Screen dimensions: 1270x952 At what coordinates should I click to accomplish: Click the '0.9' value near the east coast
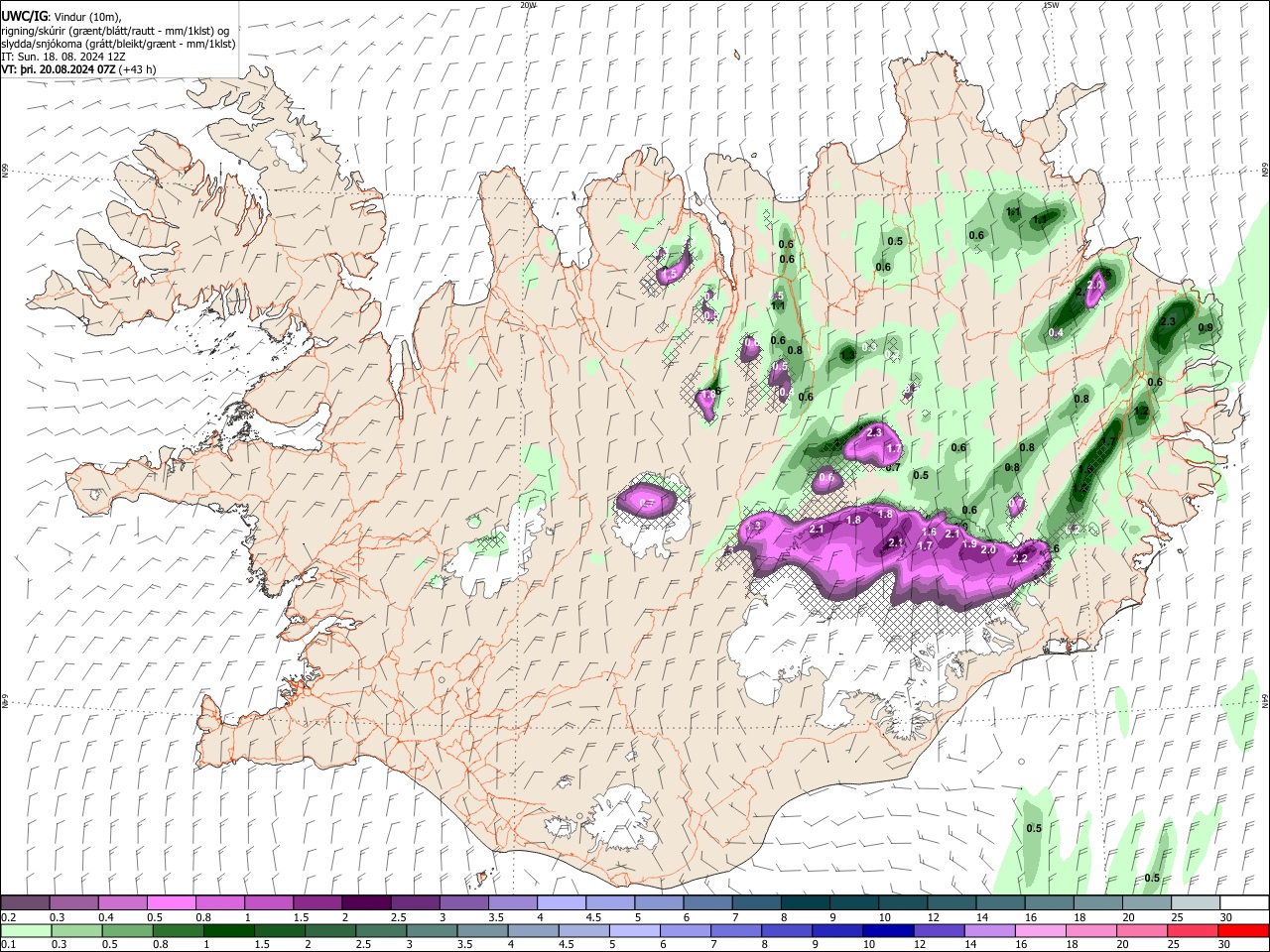point(1206,327)
